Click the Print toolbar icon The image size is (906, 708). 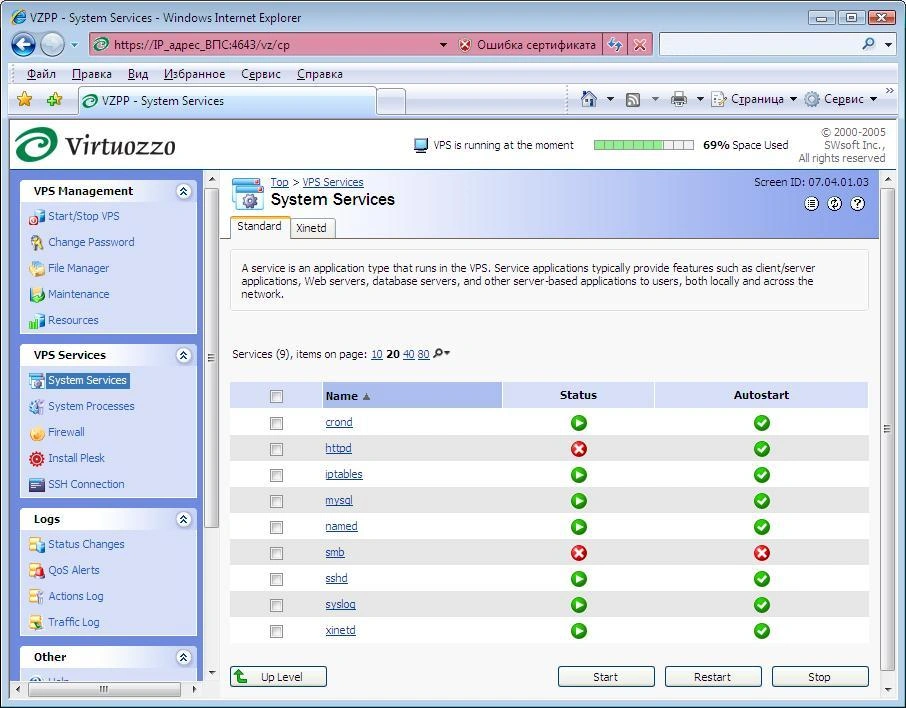pos(679,99)
